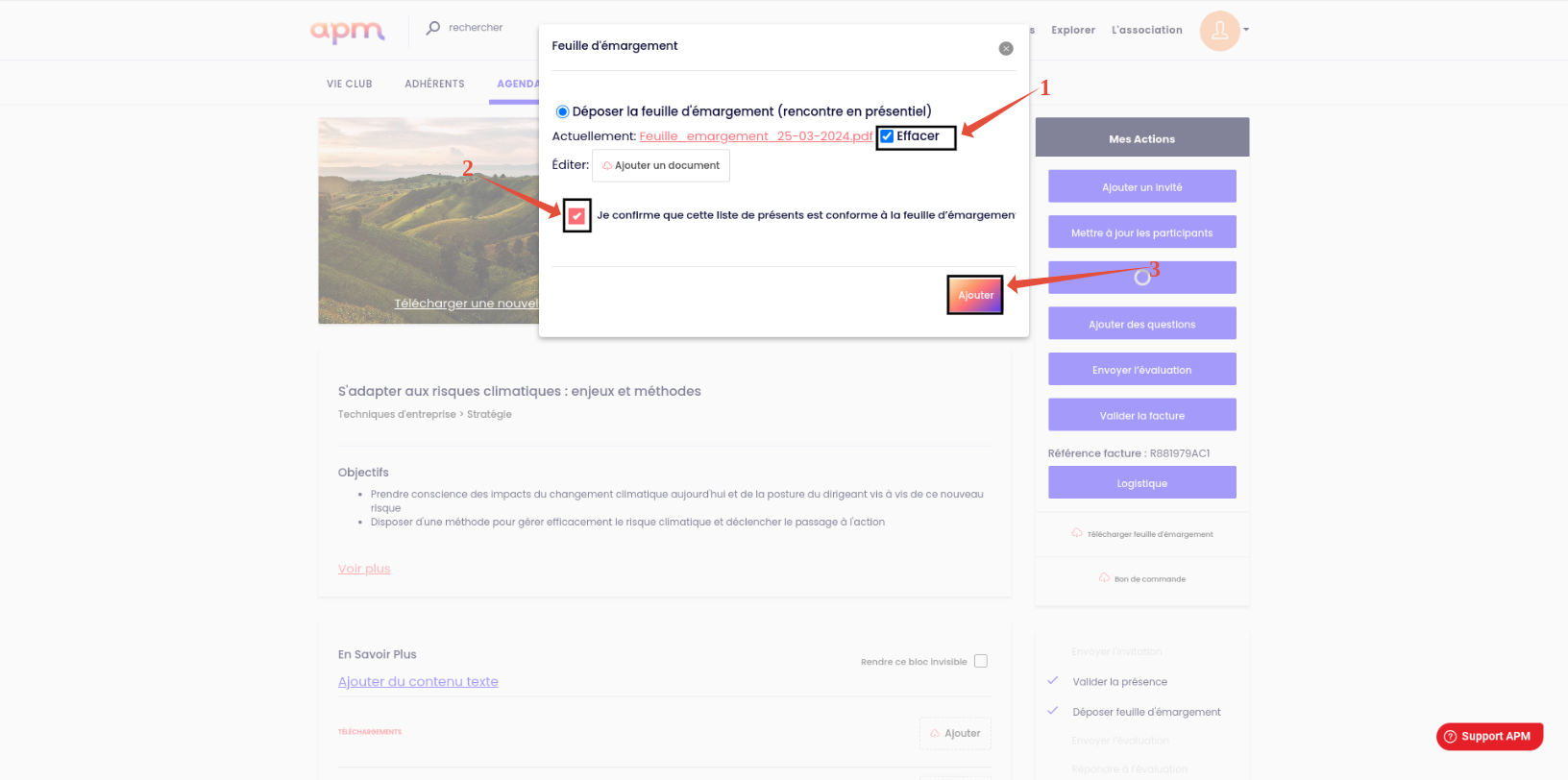Click the Logistique button
This screenshot has height=780, width=1568.
1142,482
